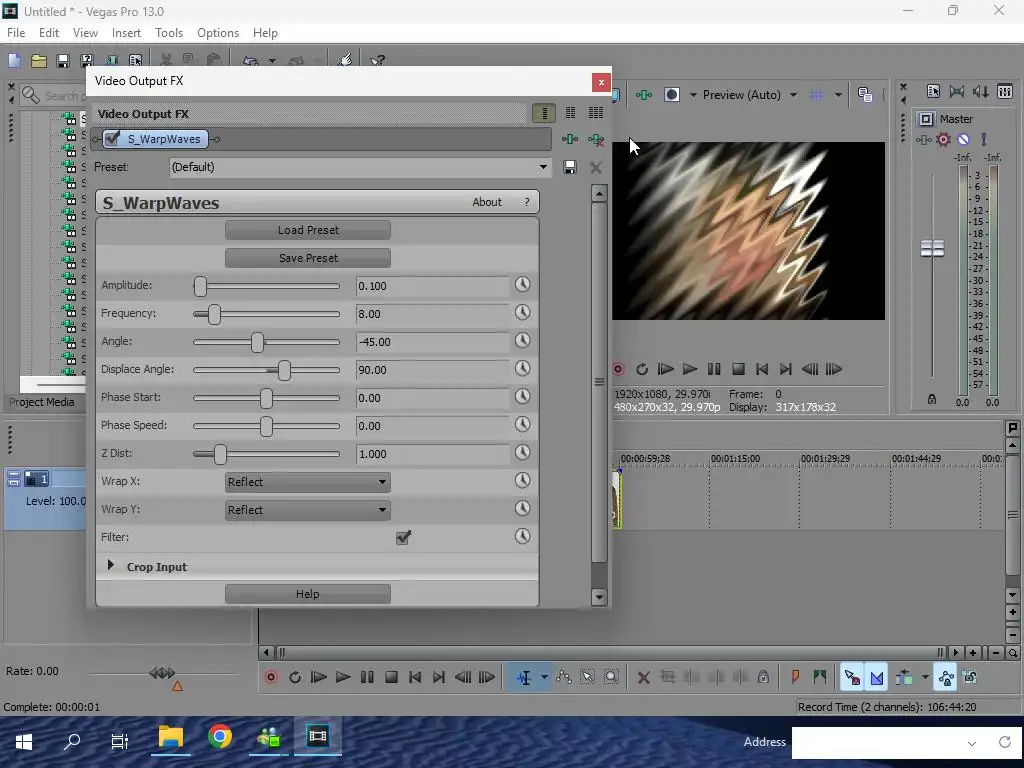Click the Frequency slider handle
Viewport: 1024px width, 768px height.
pyautogui.click(x=214, y=314)
